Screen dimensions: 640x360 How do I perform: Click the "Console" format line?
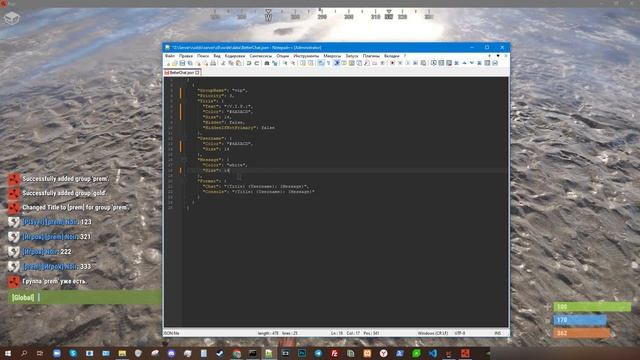tap(258, 191)
